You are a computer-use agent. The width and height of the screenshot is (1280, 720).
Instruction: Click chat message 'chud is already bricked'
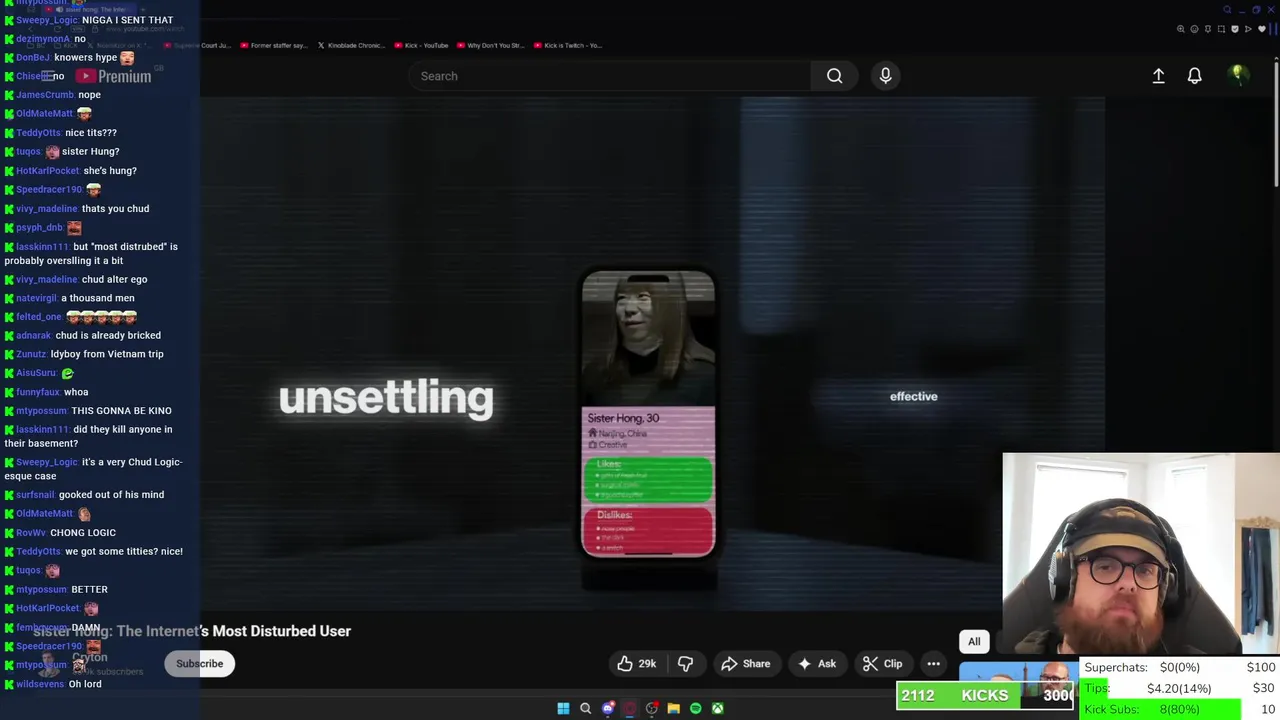coord(108,335)
